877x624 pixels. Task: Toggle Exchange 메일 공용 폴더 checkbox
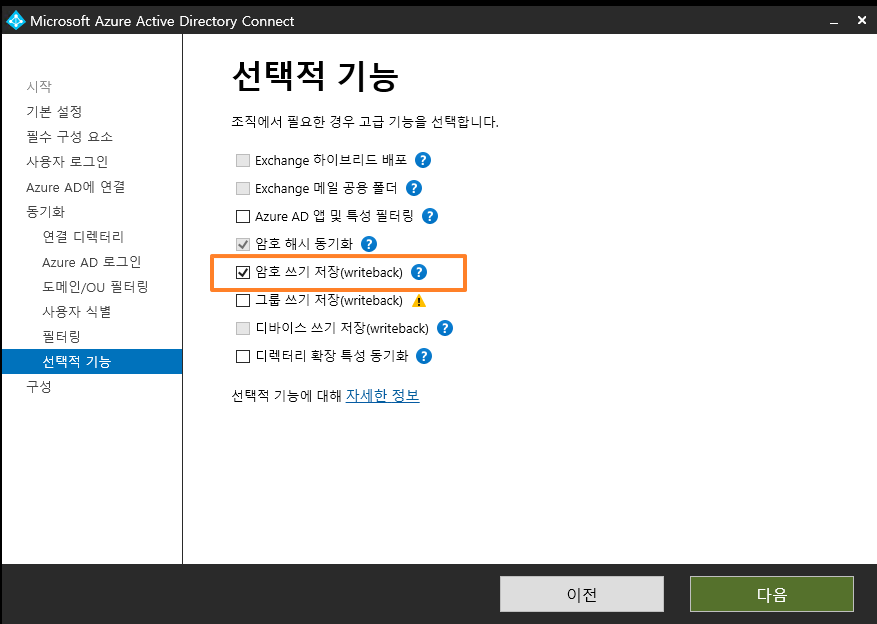(x=243, y=188)
